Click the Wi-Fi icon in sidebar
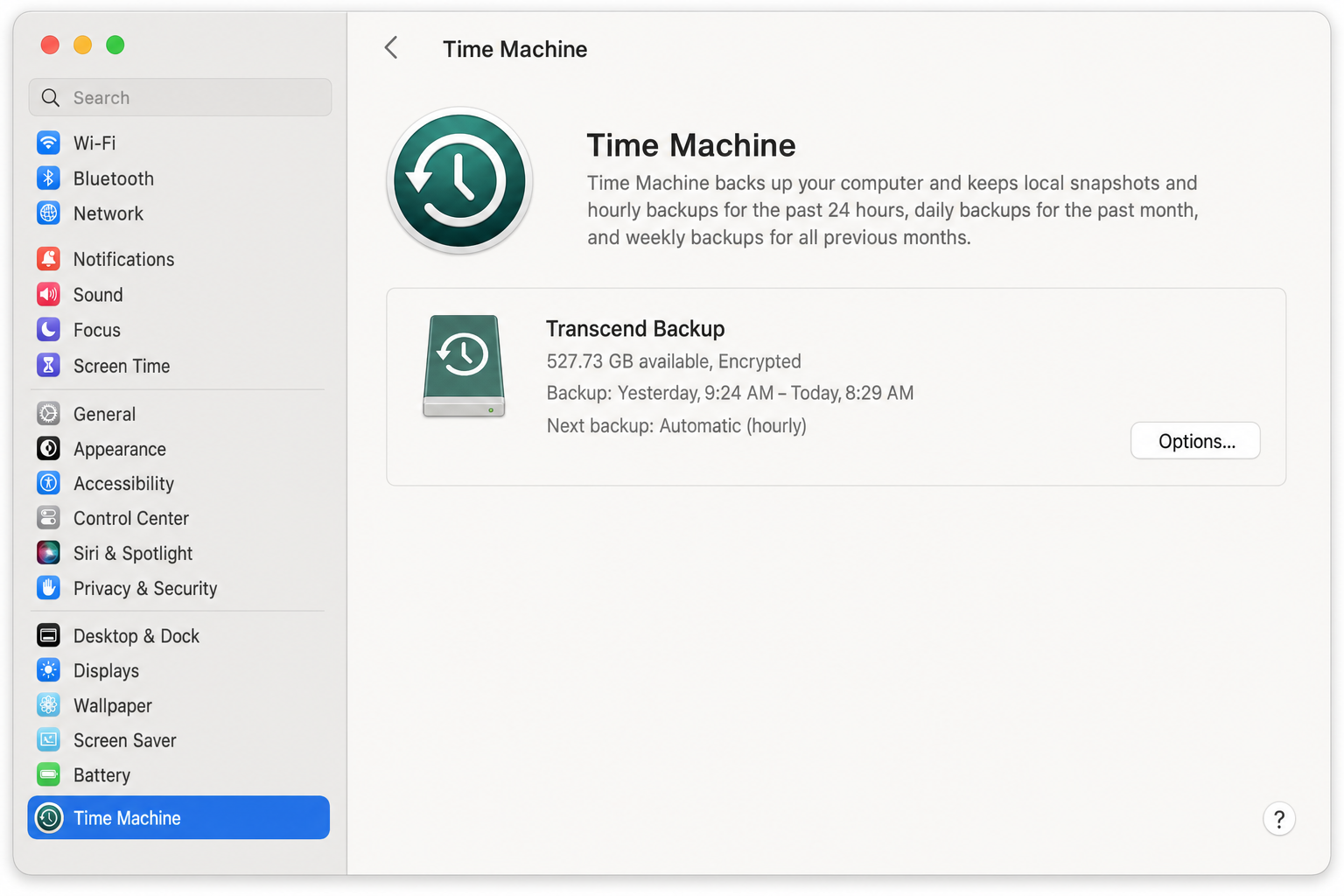 (49, 143)
